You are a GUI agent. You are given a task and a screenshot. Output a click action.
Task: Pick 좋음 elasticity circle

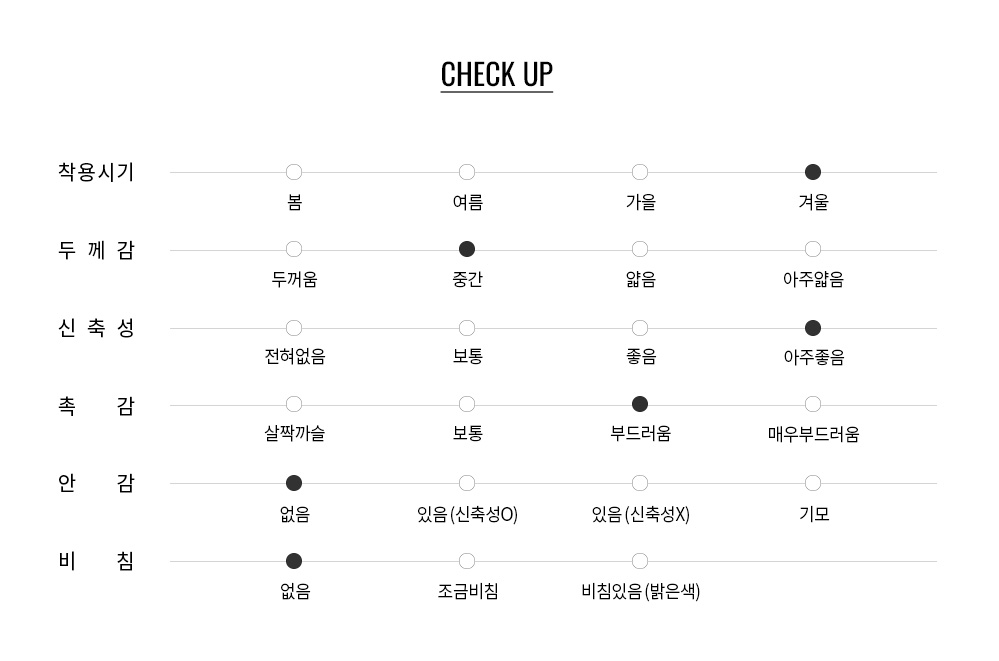tap(640, 328)
